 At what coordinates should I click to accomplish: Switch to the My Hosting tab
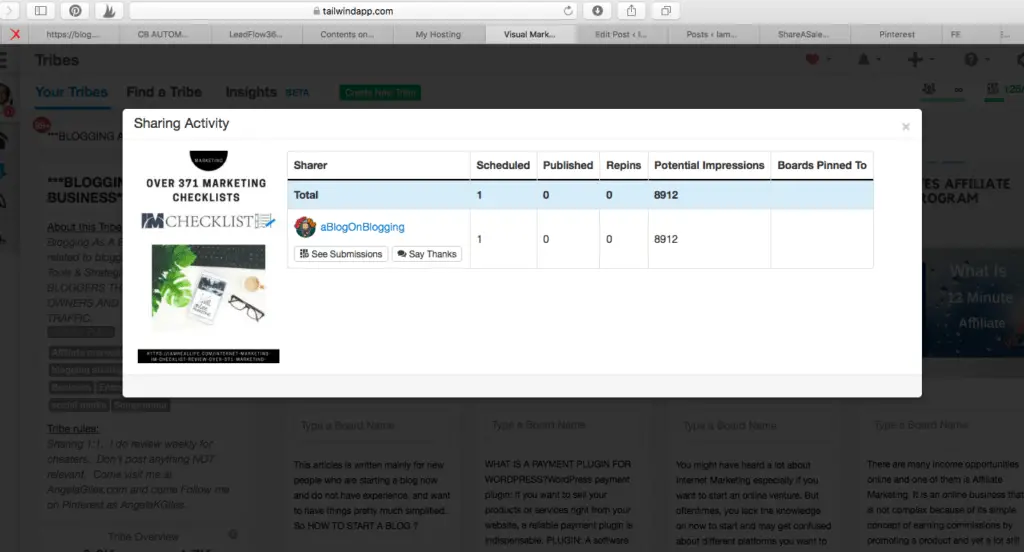coord(438,34)
